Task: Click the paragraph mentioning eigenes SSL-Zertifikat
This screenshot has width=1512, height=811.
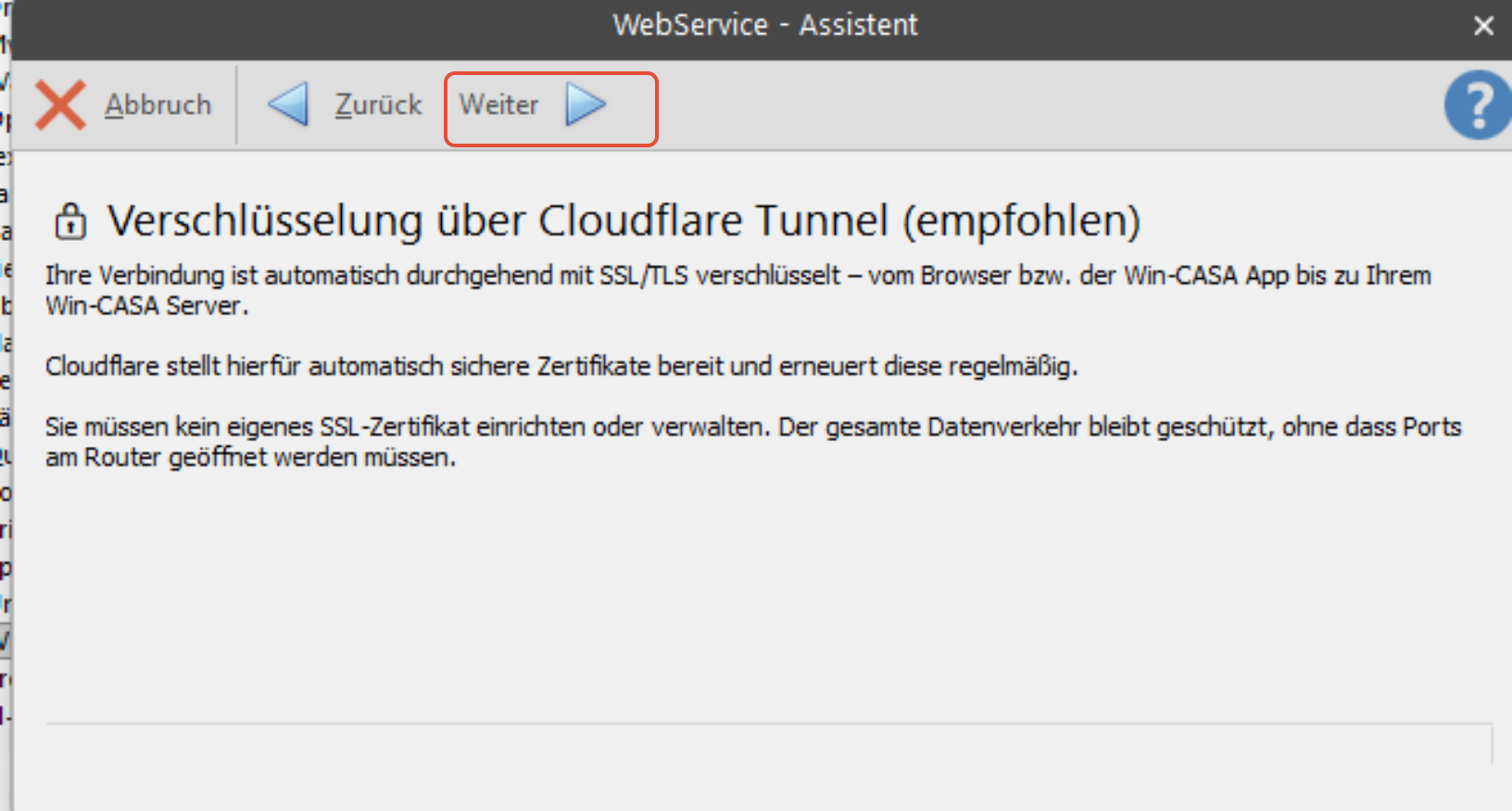Action: [752, 428]
